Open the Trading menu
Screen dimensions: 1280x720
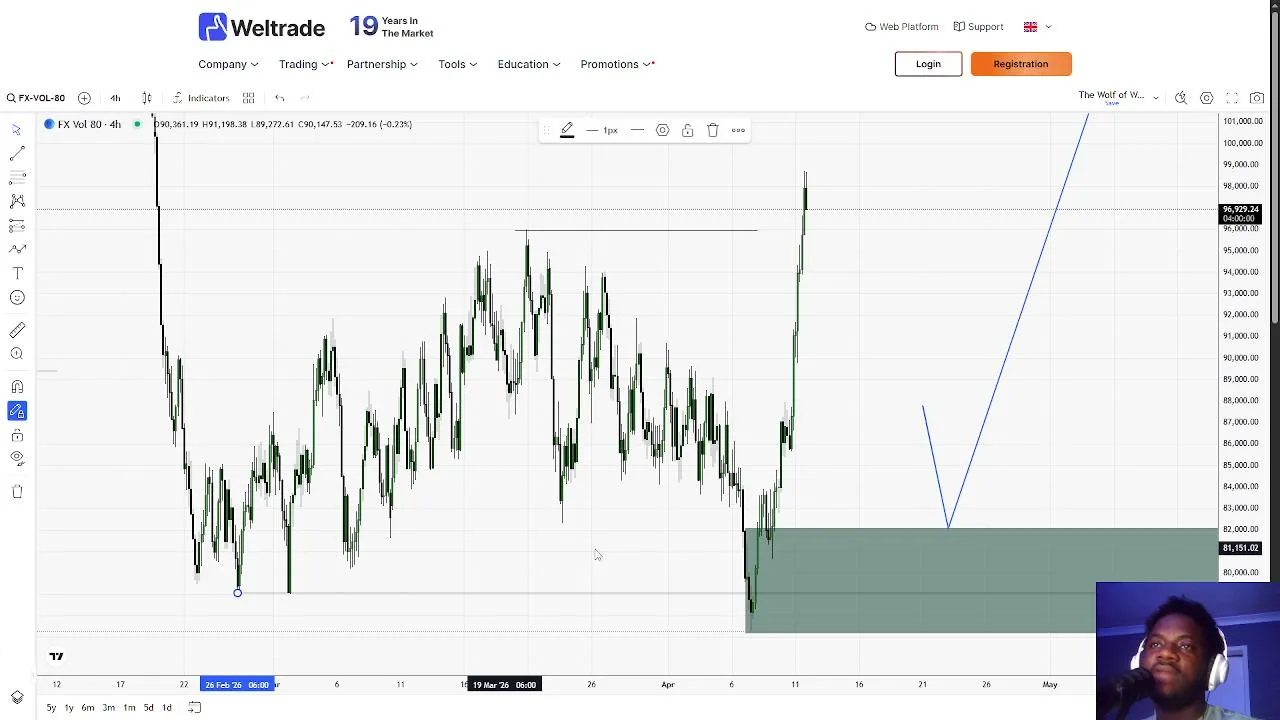(305, 64)
